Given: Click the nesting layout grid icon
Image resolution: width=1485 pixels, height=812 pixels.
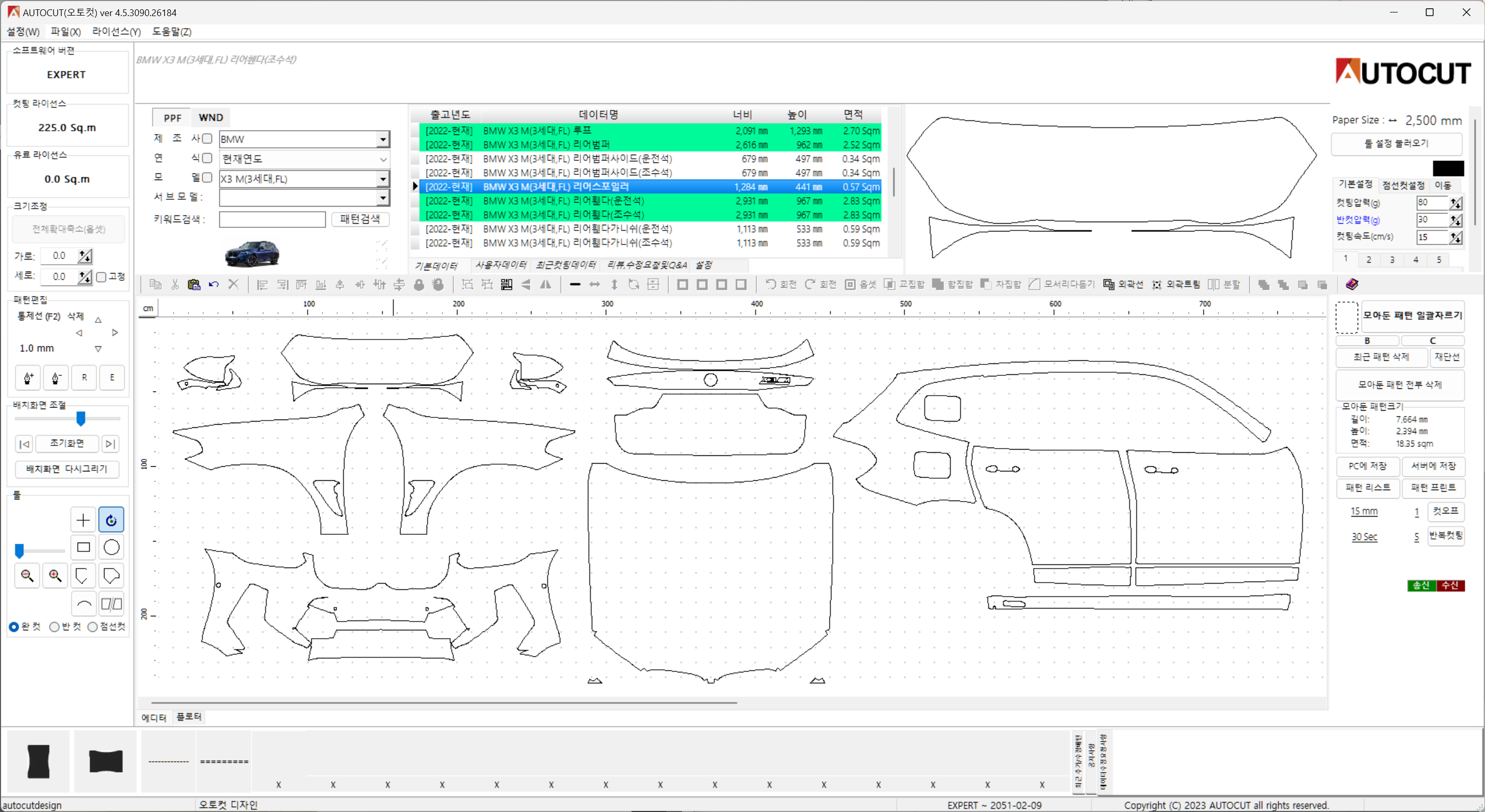Looking at the screenshot, I should (x=506, y=284).
